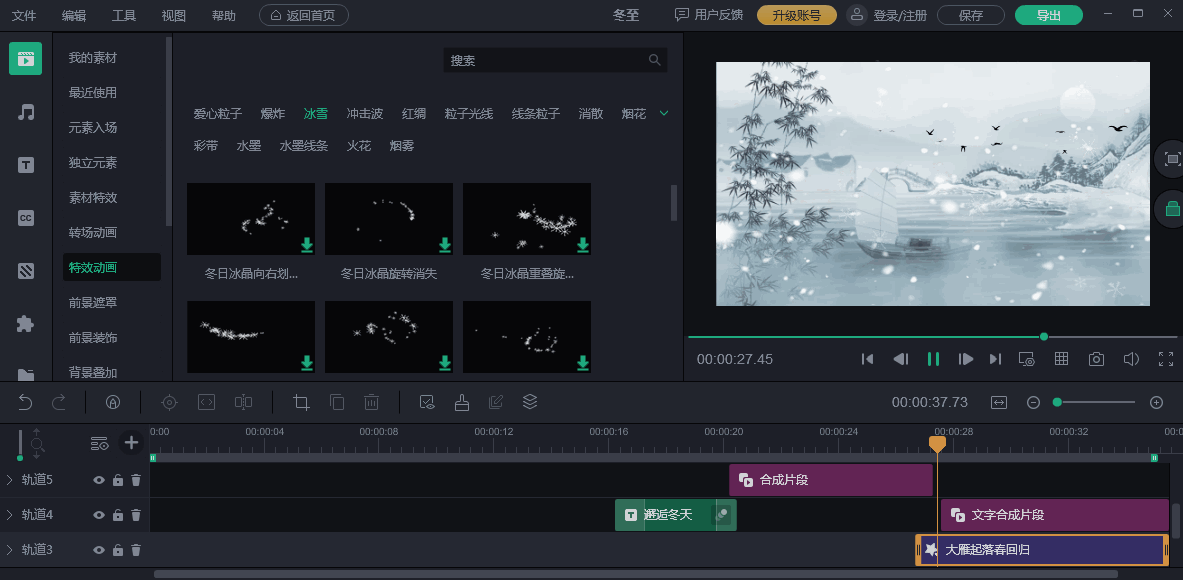Click the track list settings icon
The width and height of the screenshot is (1183, 580).
100,443
